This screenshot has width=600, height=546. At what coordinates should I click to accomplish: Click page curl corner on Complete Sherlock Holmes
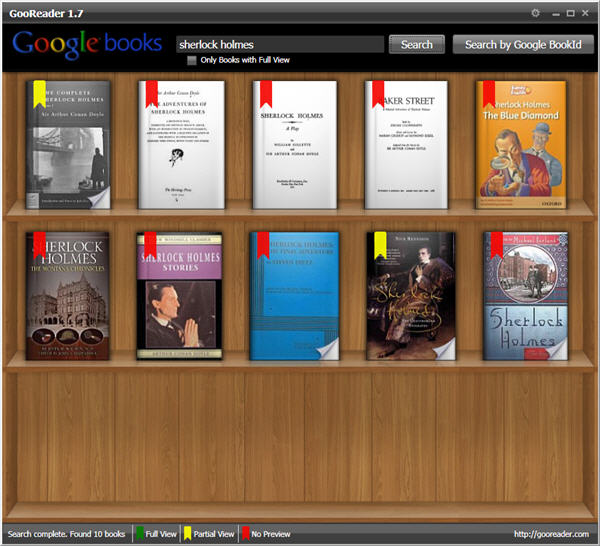(x=98, y=198)
